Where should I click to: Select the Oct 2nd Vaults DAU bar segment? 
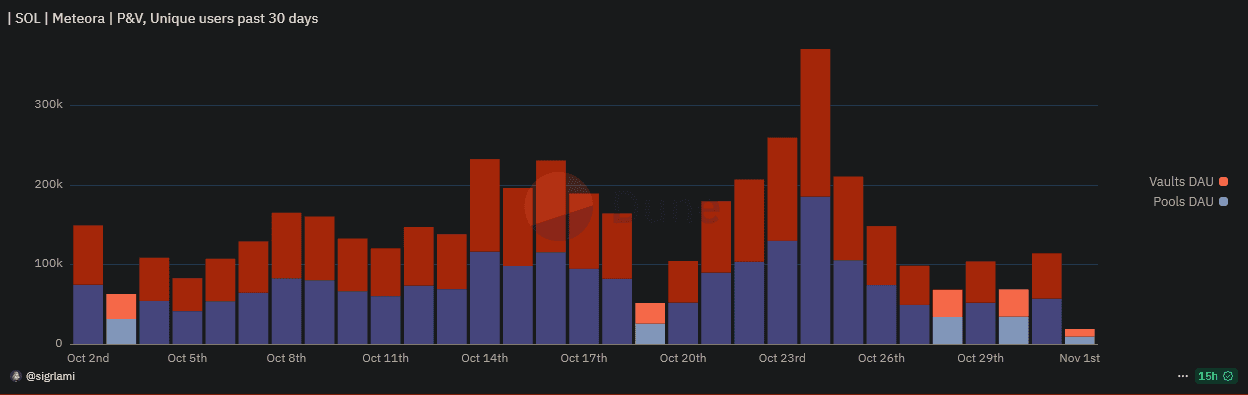point(88,255)
